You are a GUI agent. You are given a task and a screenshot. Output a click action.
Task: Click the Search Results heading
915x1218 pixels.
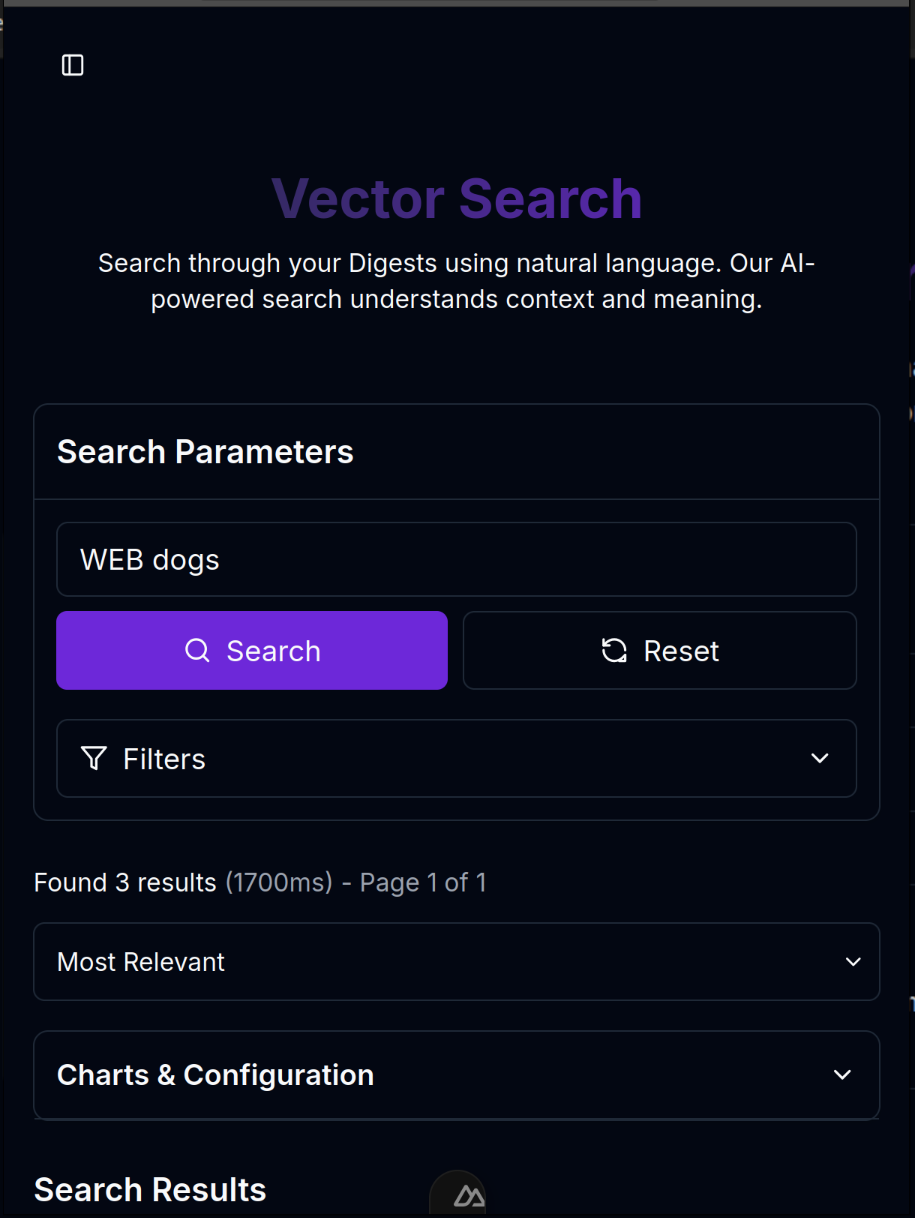pos(150,1190)
